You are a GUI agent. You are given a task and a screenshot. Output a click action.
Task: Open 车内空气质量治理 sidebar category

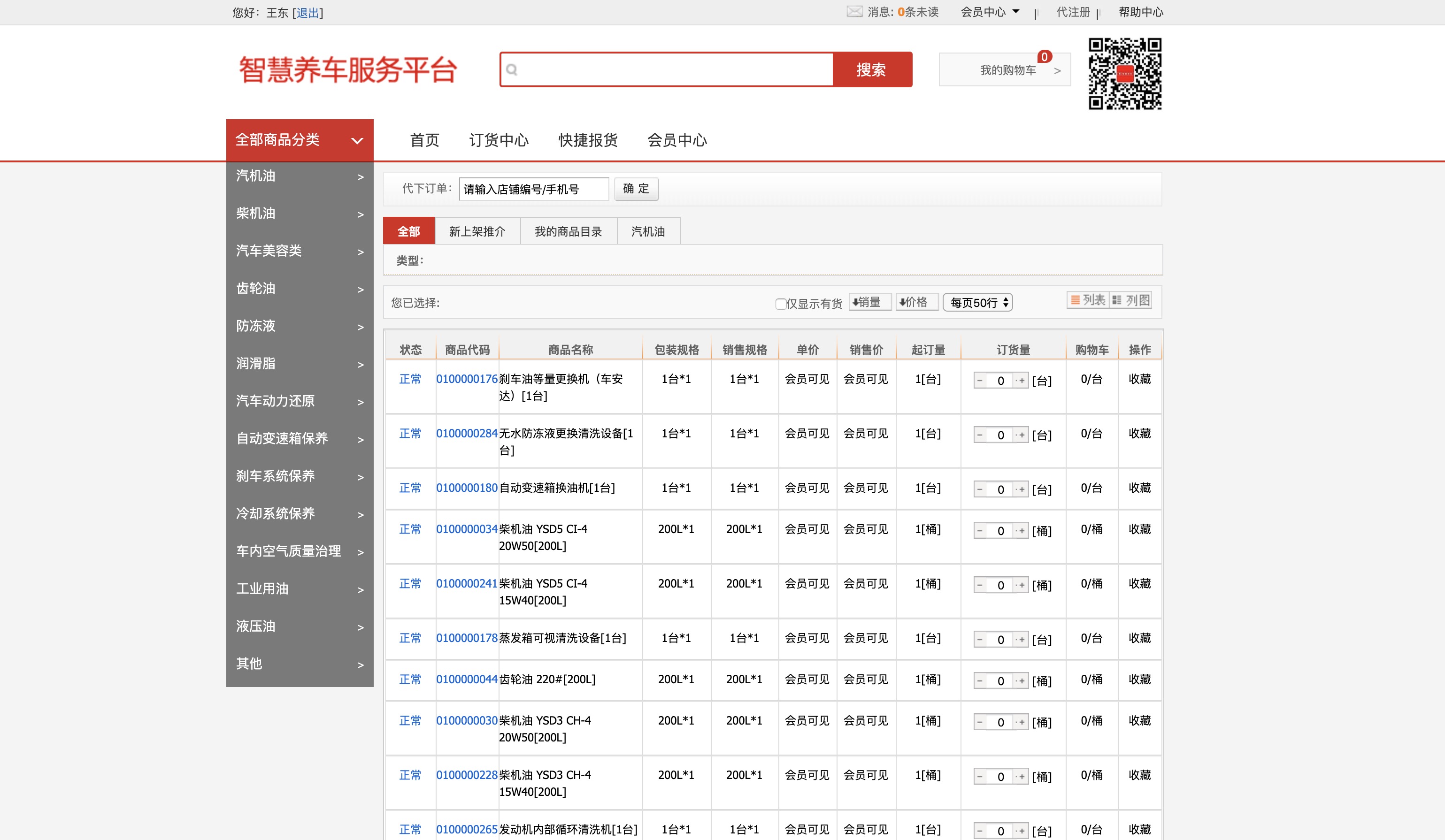click(x=300, y=551)
